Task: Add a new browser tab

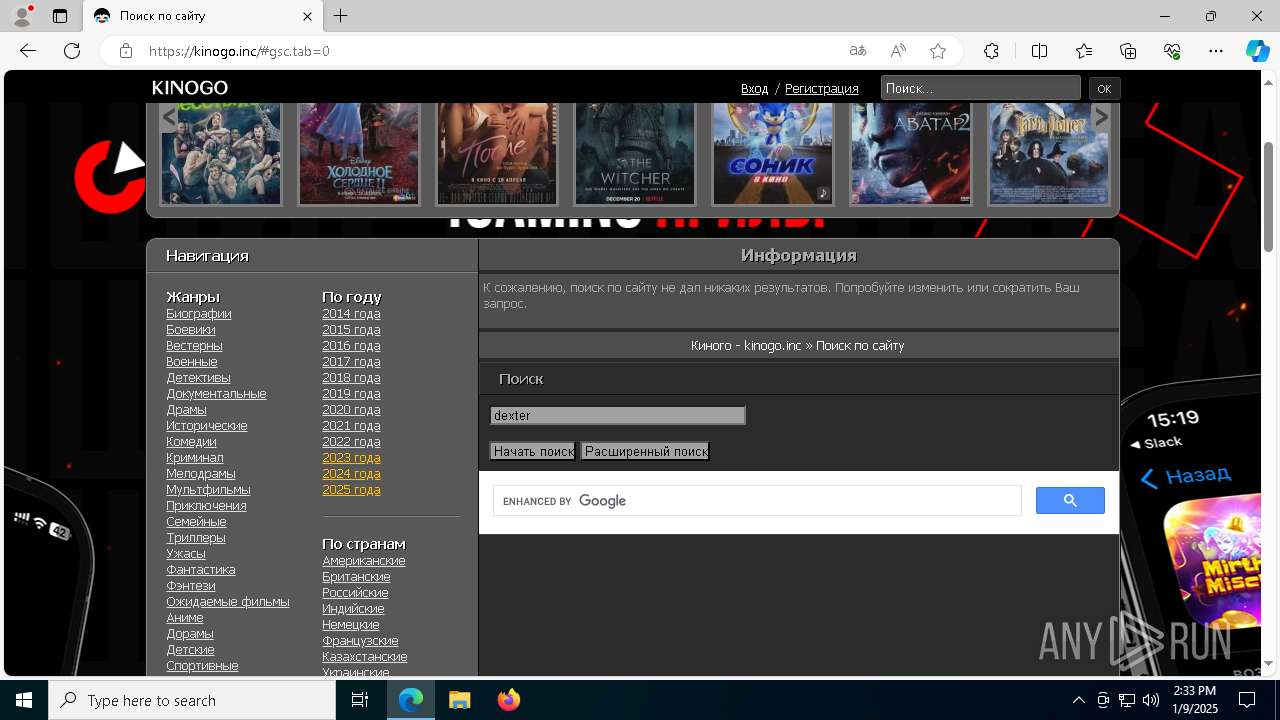Action: (341, 16)
